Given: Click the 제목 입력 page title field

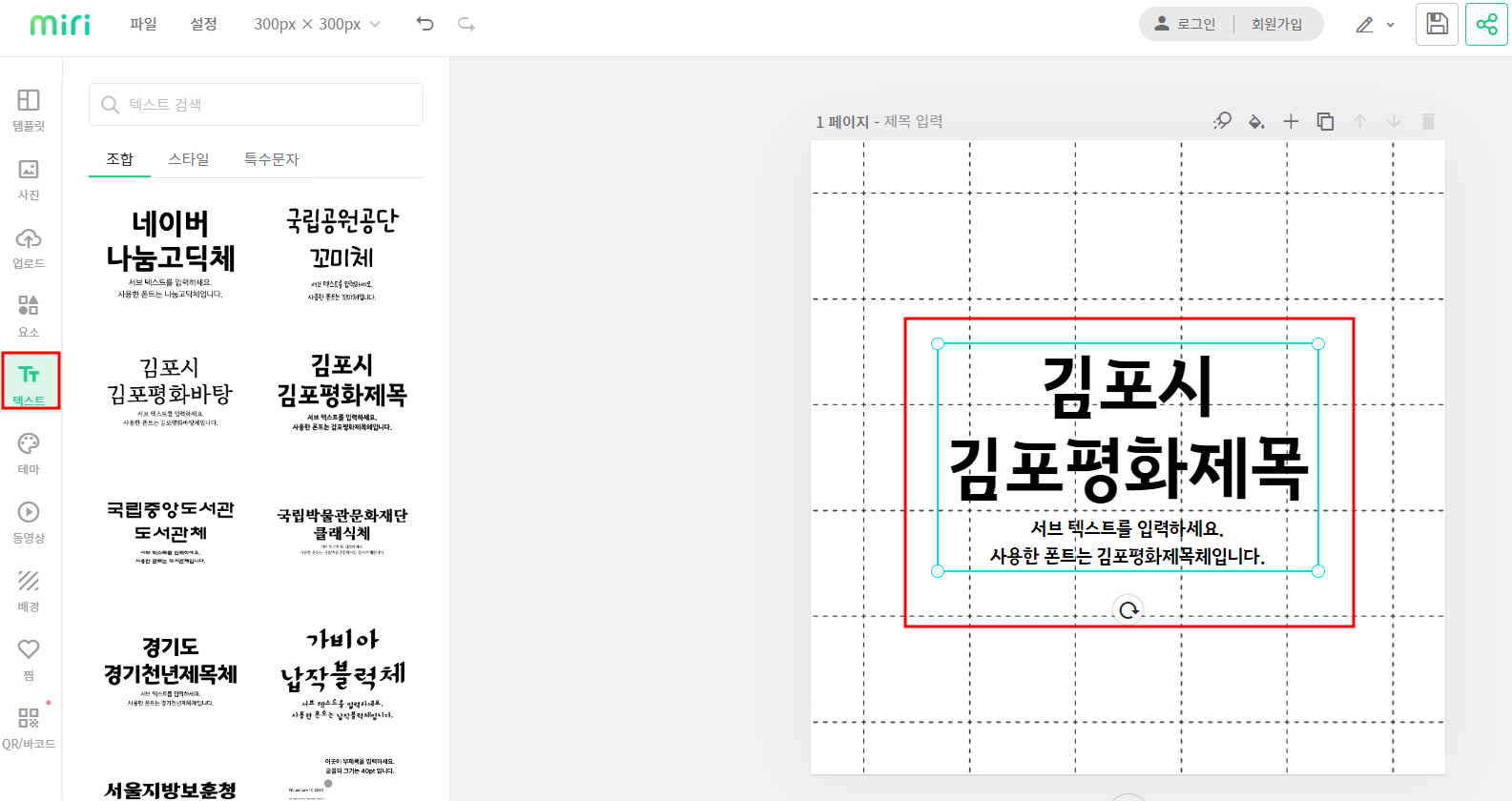Looking at the screenshot, I should pyautogui.click(x=913, y=121).
